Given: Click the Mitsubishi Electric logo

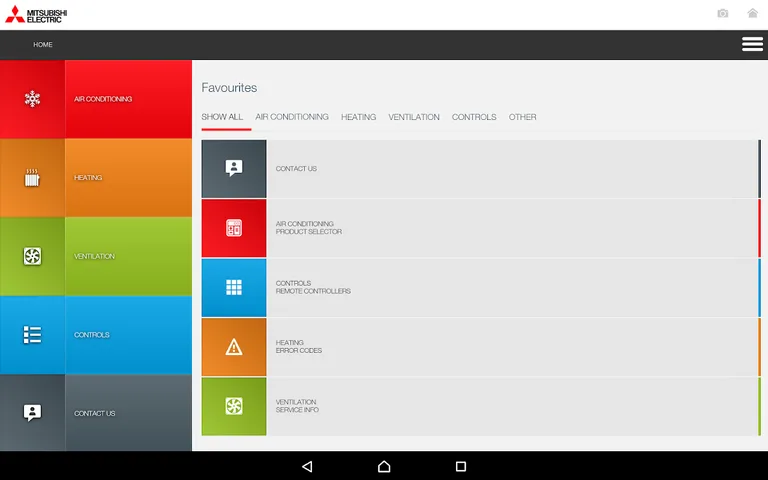Looking at the screenshot, I should tap(36, 15).
